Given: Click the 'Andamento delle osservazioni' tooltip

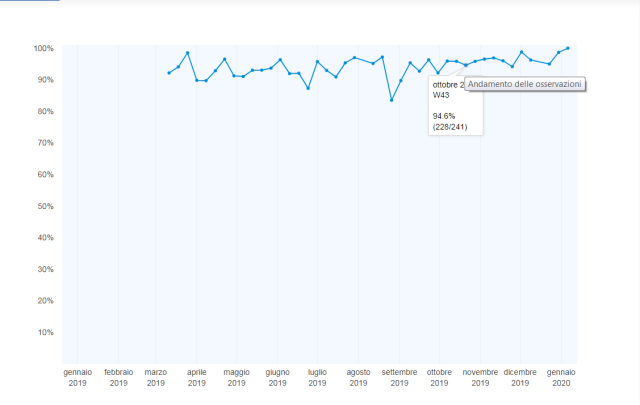Looking at the screenshot, I should click(525, 85).
